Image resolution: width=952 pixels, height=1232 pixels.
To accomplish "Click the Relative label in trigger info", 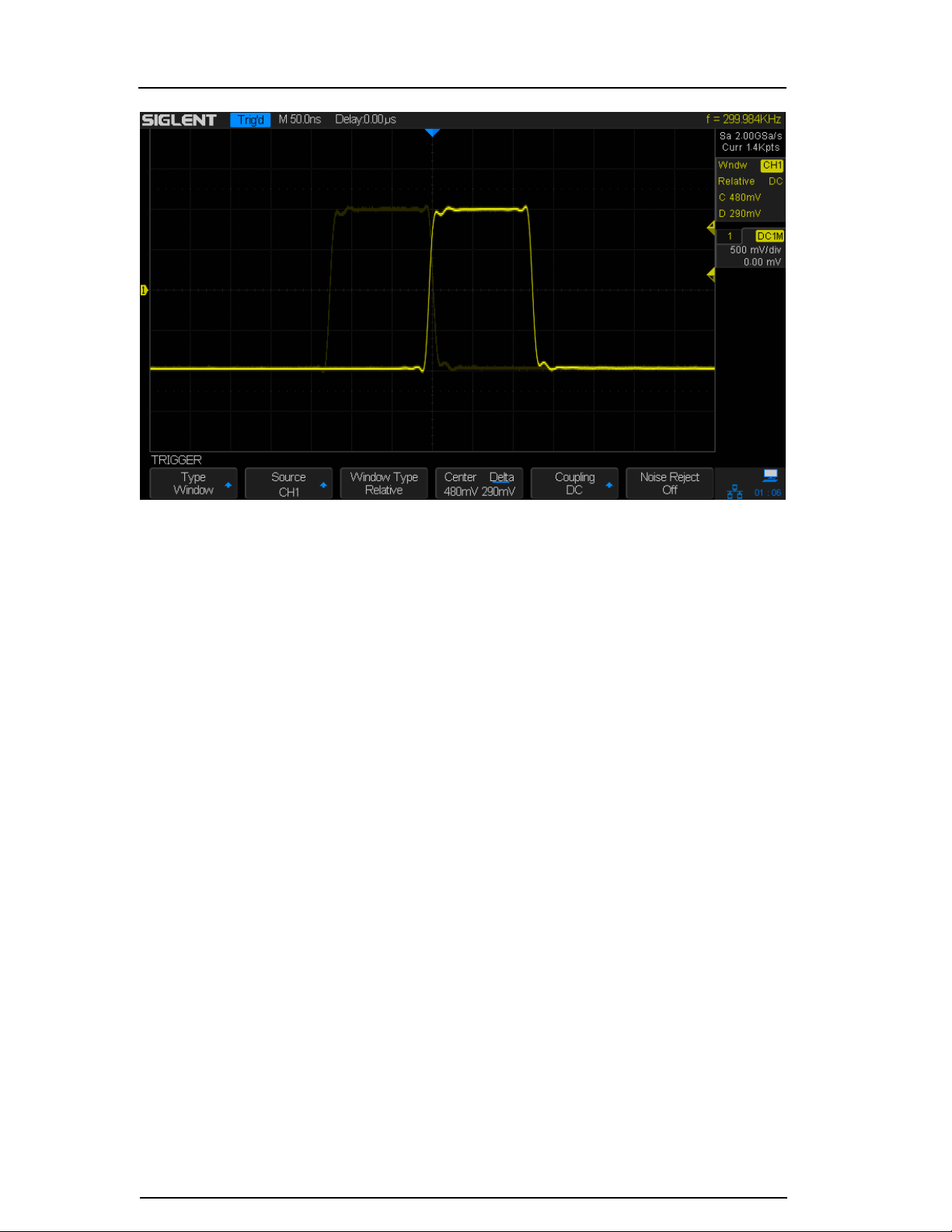I will [736, 181].
